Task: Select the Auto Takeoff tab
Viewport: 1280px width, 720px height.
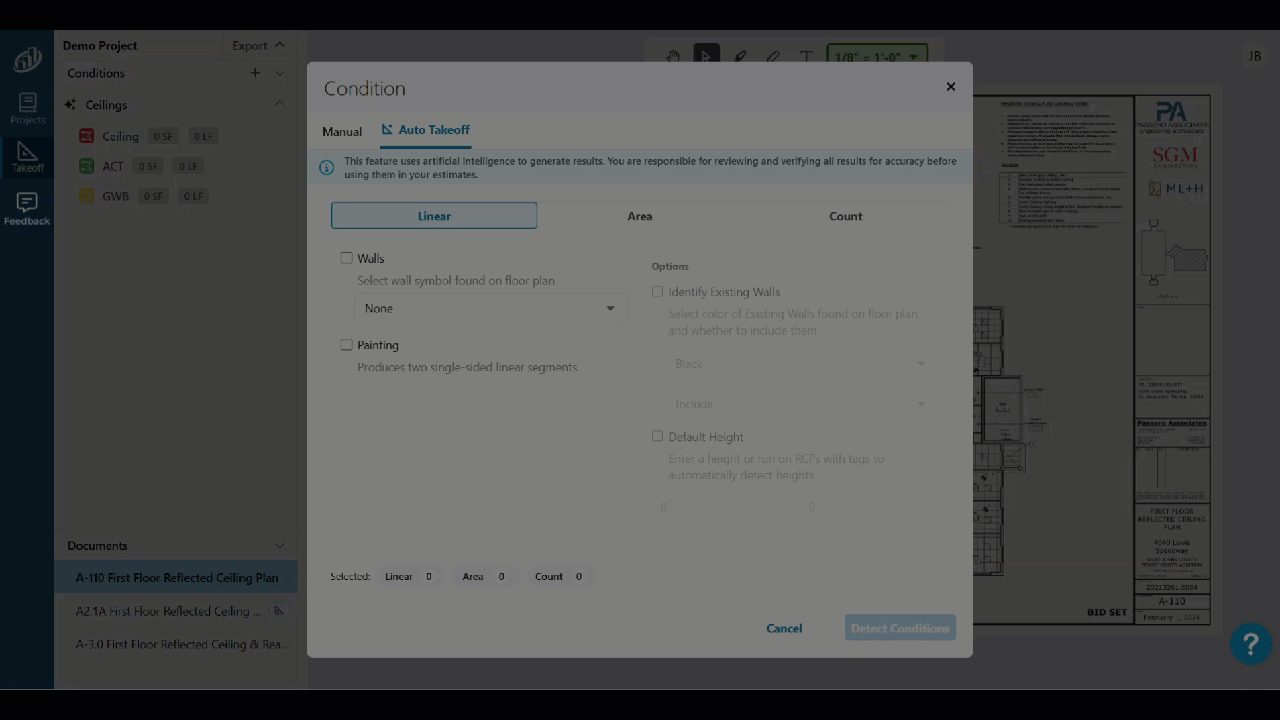Action: (x=425, y=130)
